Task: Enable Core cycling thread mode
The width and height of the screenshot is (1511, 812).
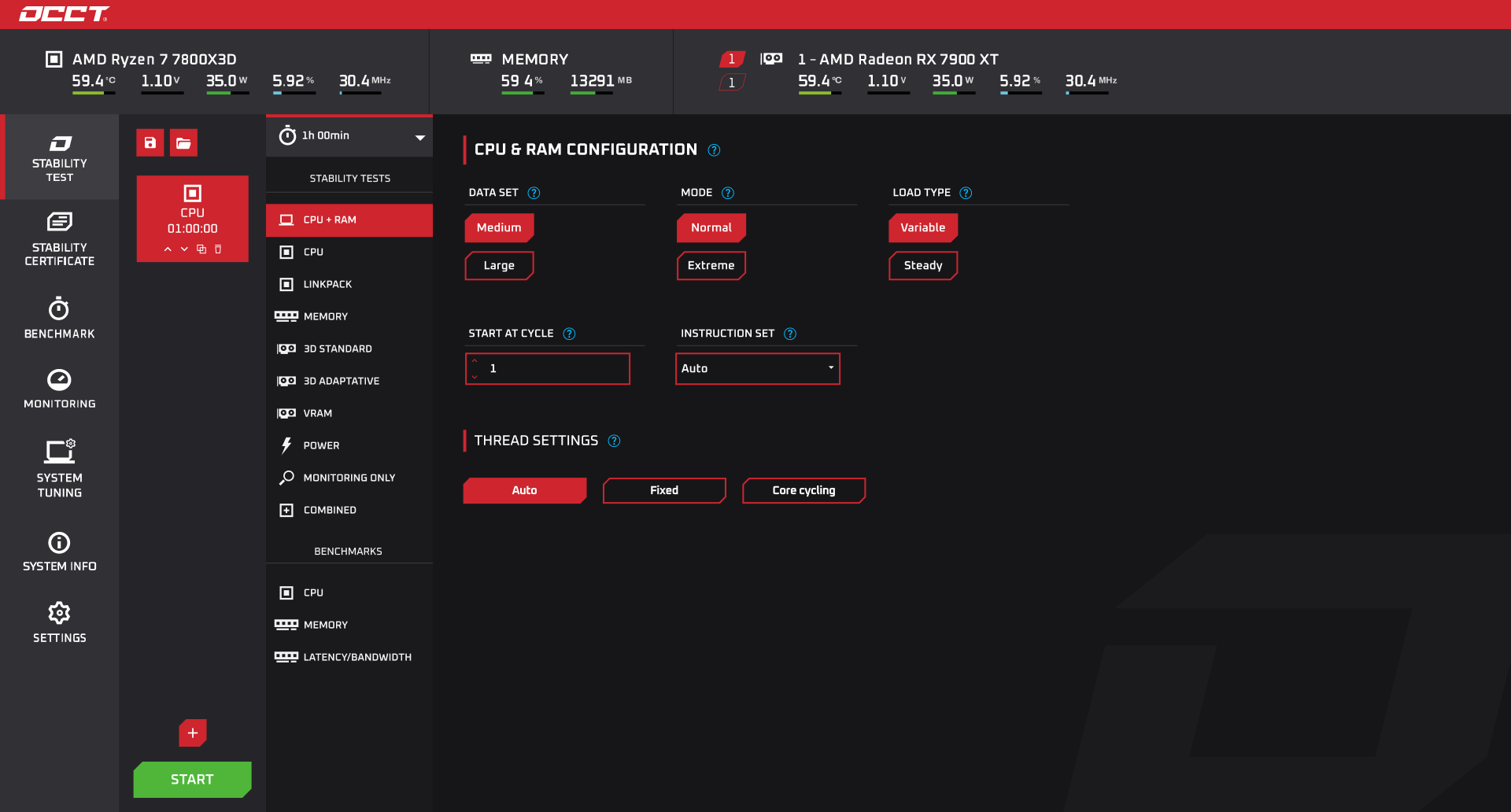Action: 804,490
